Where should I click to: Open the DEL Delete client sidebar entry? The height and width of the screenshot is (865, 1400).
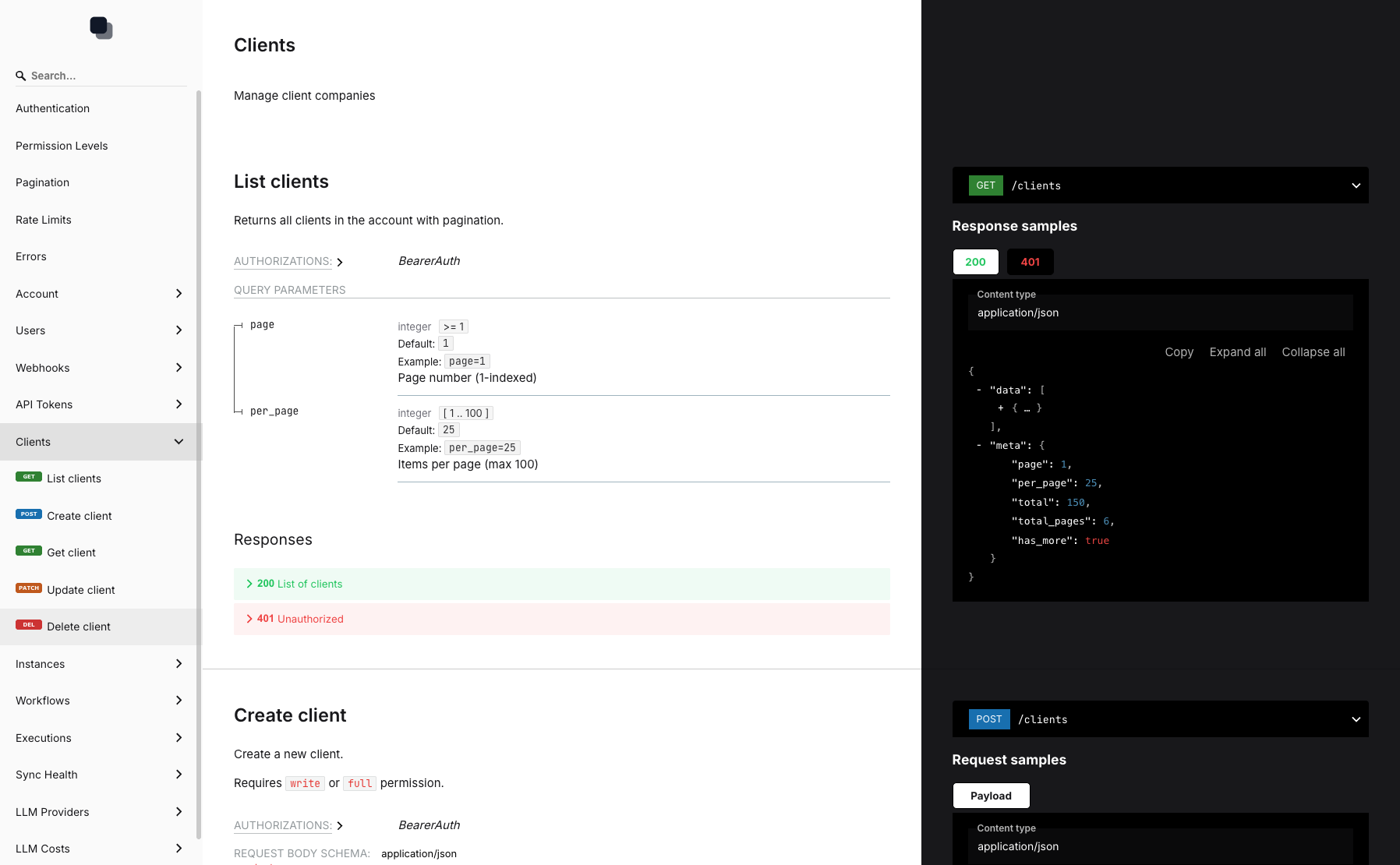[x=78, y=627]
